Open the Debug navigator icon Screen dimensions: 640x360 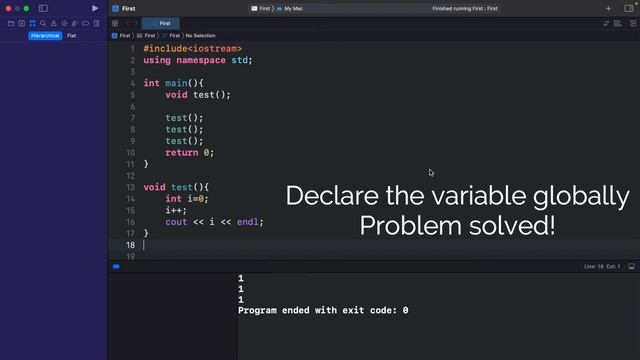[x=75, y=23]
